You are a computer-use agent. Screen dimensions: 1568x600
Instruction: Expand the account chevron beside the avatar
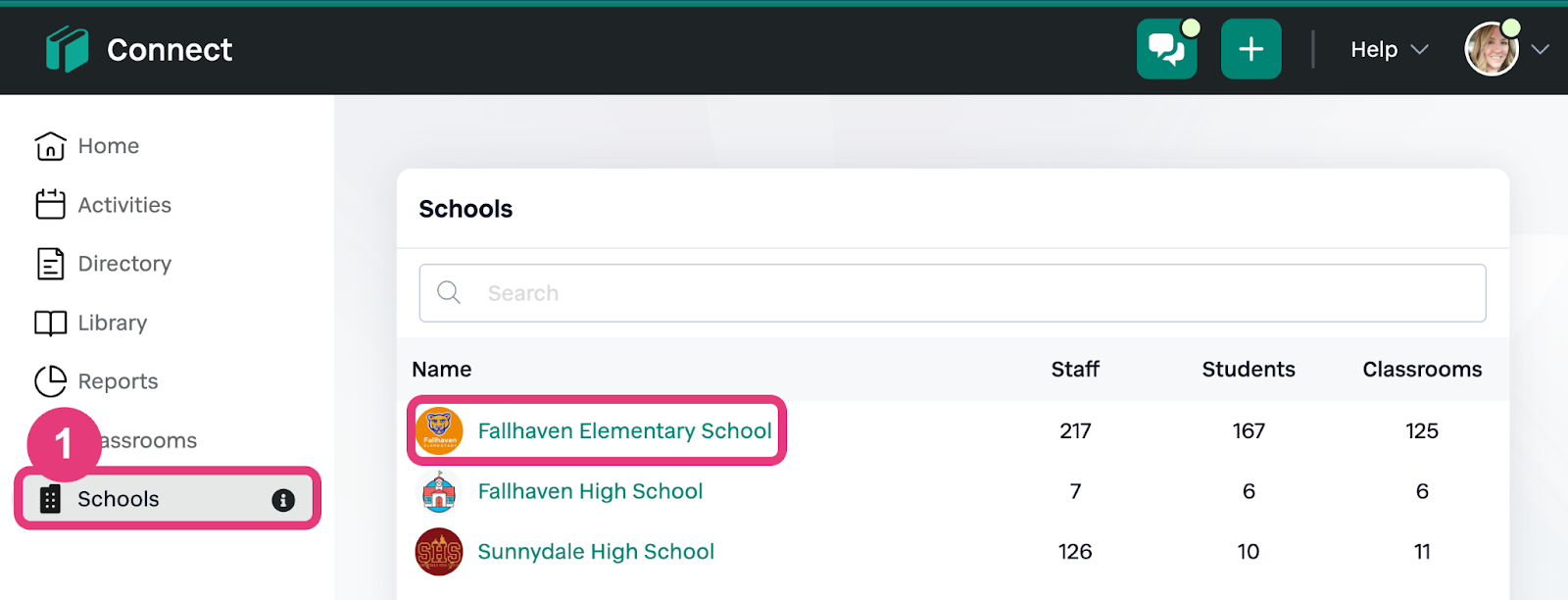tap(1542, 48)
